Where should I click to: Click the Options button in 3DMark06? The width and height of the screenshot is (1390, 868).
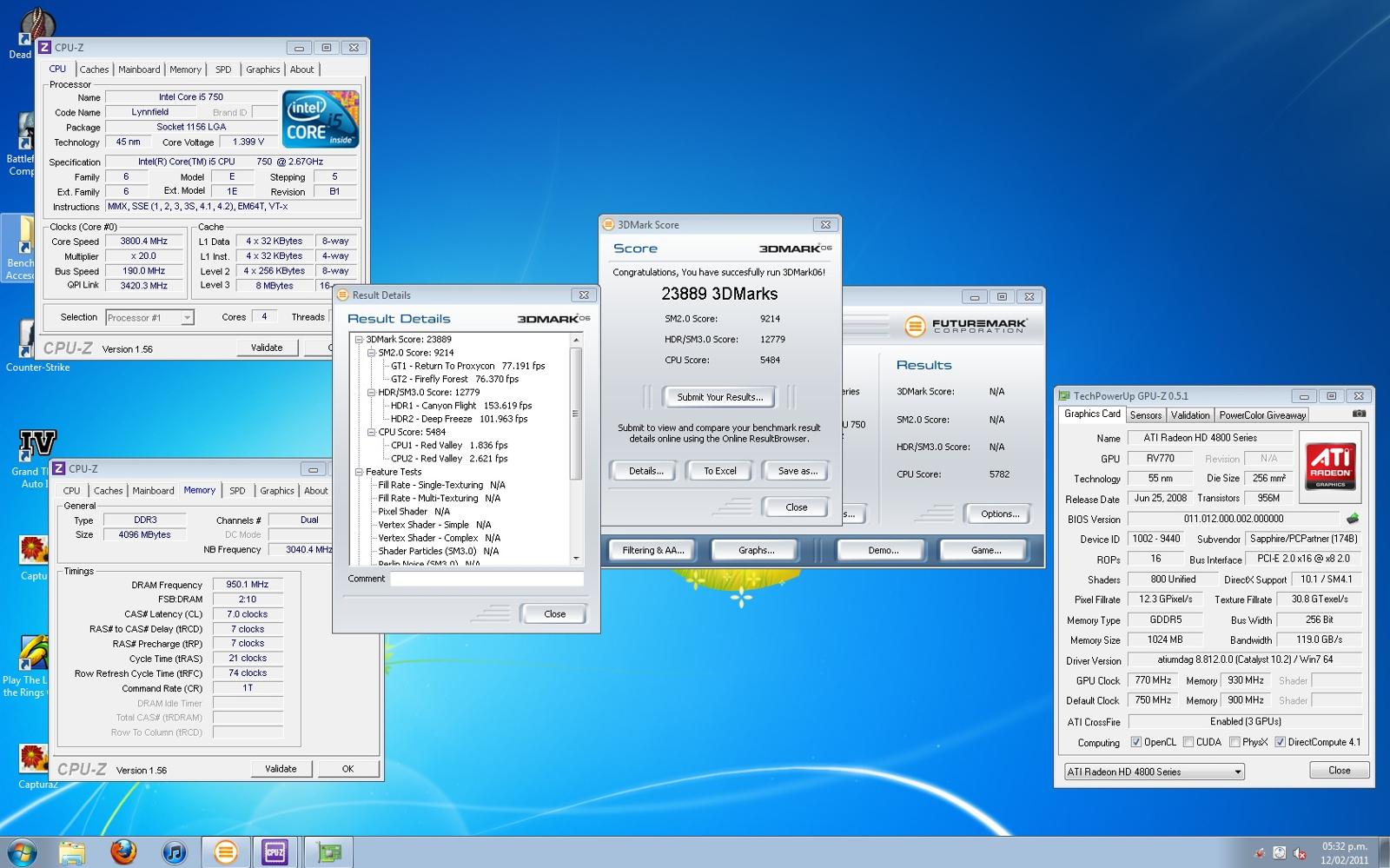(1000, 514)
